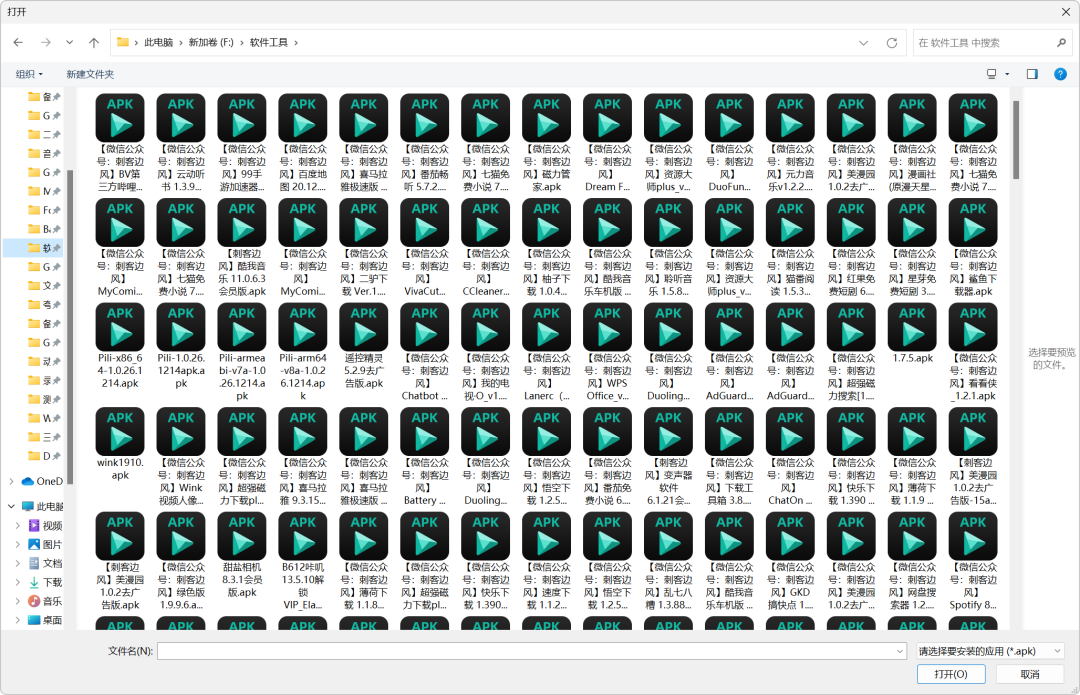Image resolution: width=1080 pixels, height=695 pixels.
Task: Click 新建文件夹 button
Action: (90, 74)
